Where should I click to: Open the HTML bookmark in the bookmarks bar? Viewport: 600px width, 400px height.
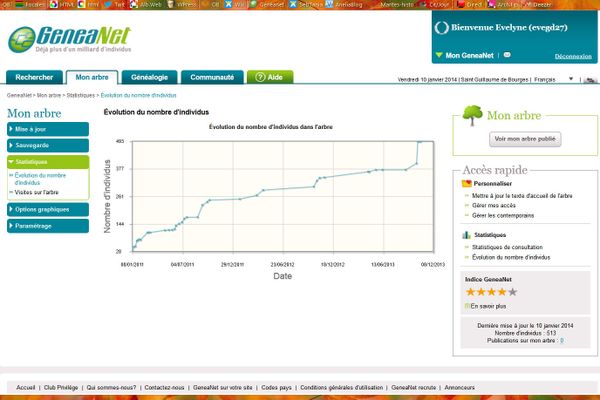62,5
